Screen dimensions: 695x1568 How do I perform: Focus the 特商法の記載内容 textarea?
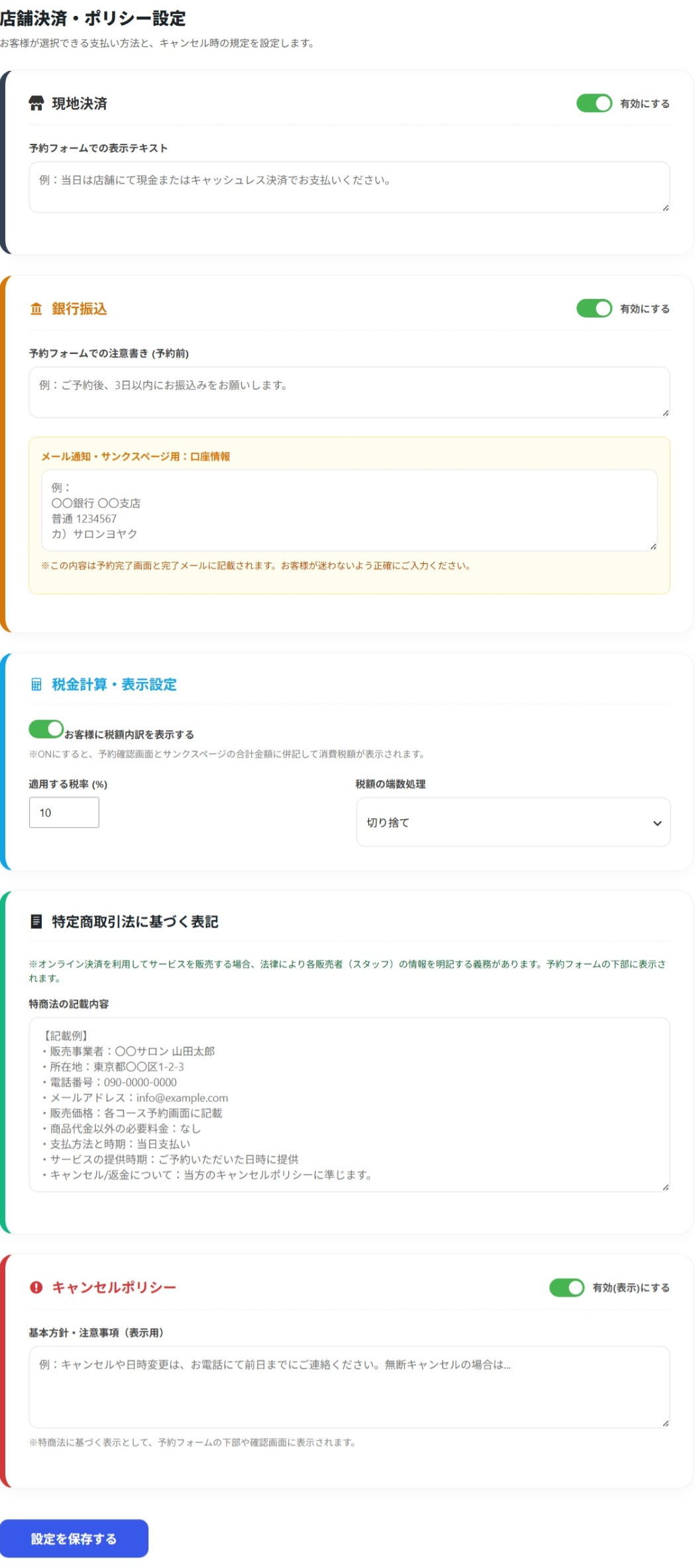tap(349, 1105)
